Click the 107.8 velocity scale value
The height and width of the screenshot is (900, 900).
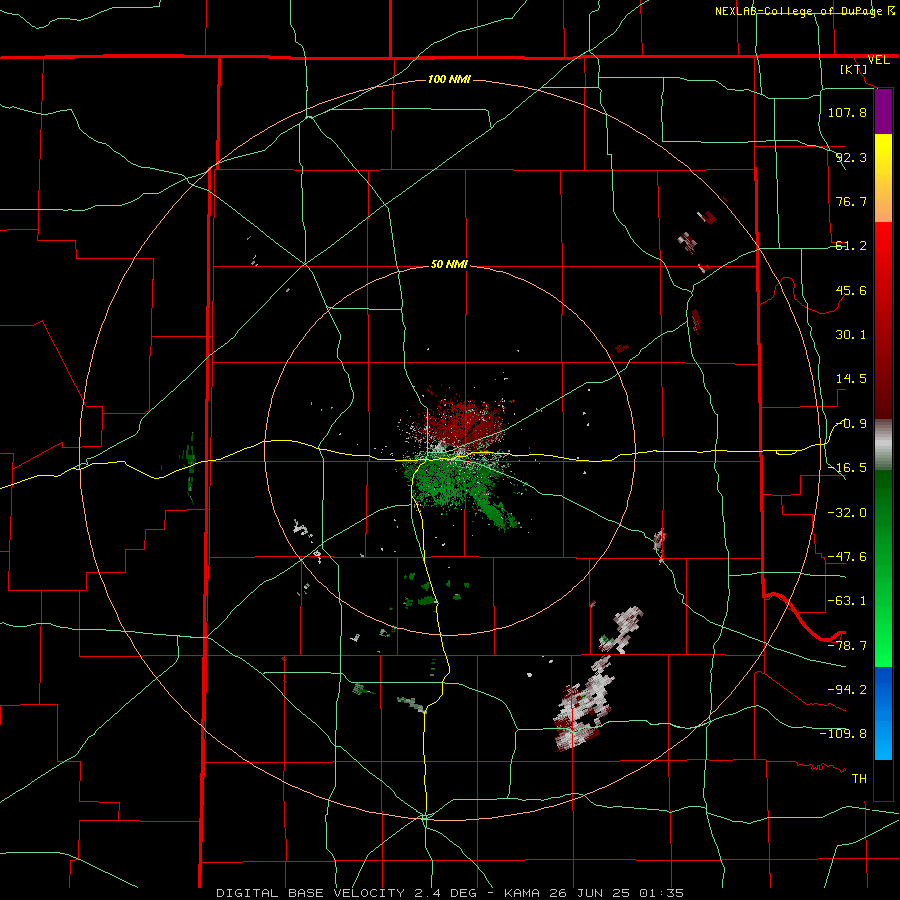847,112
